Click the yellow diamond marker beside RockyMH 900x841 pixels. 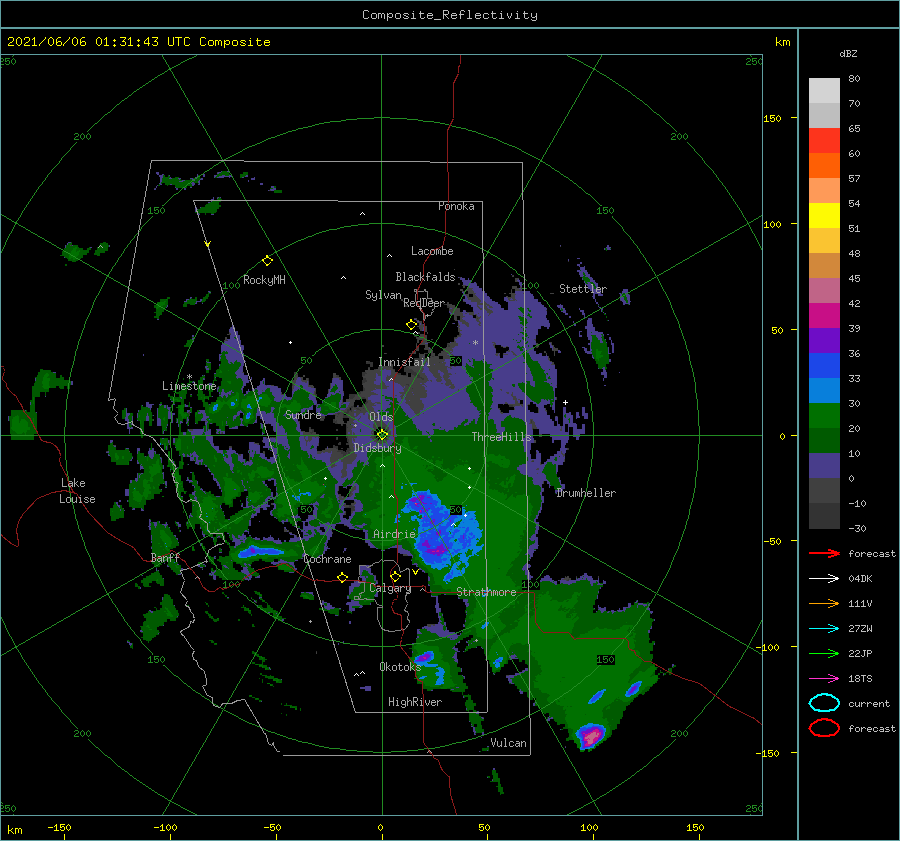(267, 261)
